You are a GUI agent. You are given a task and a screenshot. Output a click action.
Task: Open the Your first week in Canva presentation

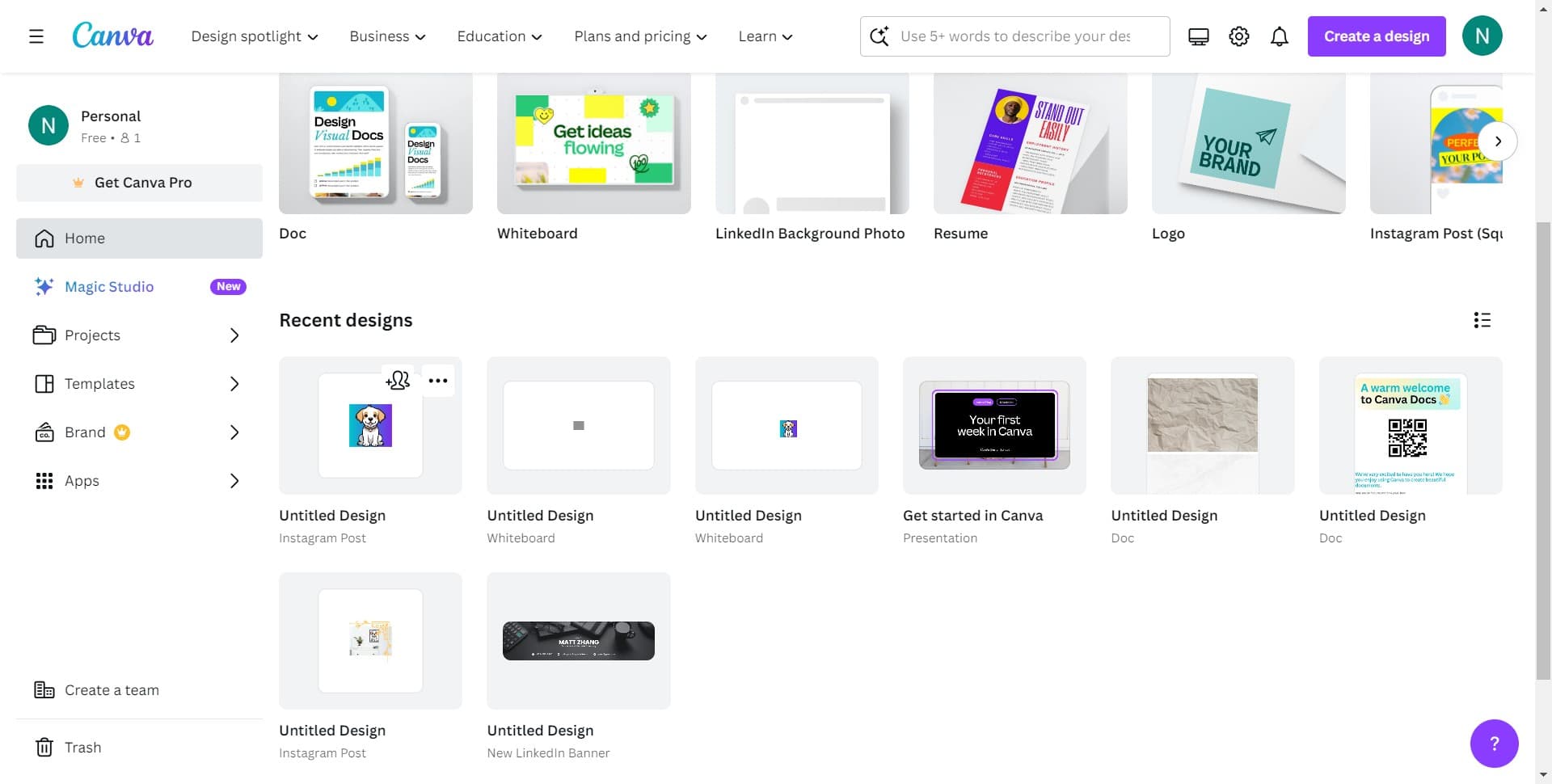tap(994, 426)
